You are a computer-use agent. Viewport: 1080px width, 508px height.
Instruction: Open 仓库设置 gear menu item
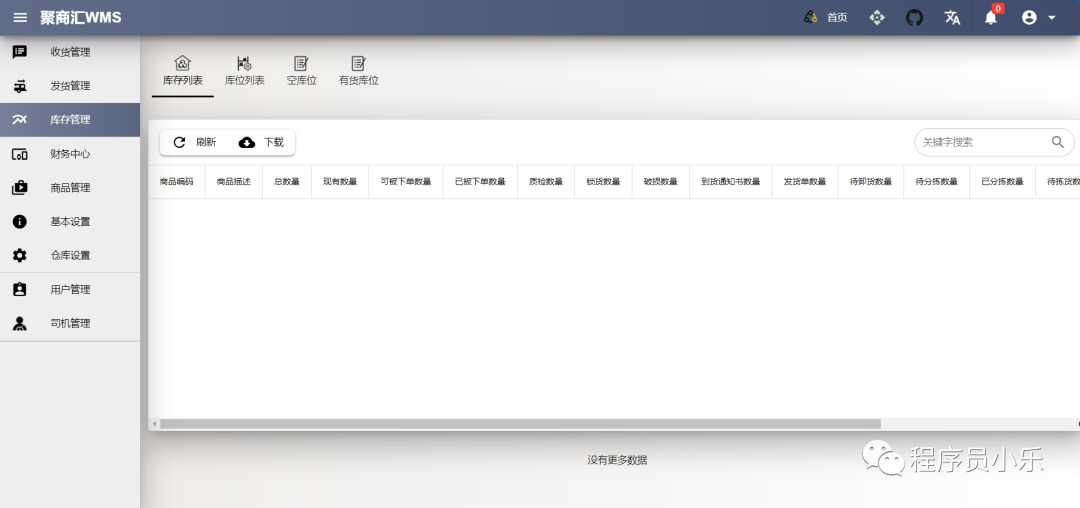point(70,255)
